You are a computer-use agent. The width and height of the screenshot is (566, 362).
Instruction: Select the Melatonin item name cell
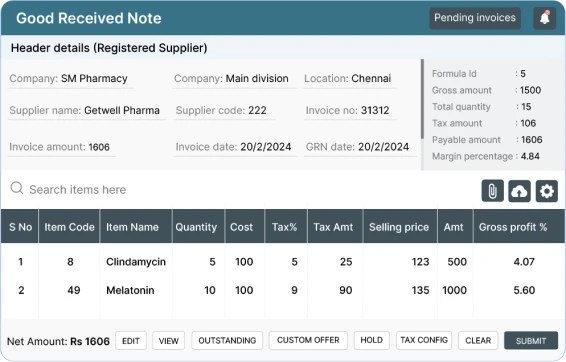130,290
